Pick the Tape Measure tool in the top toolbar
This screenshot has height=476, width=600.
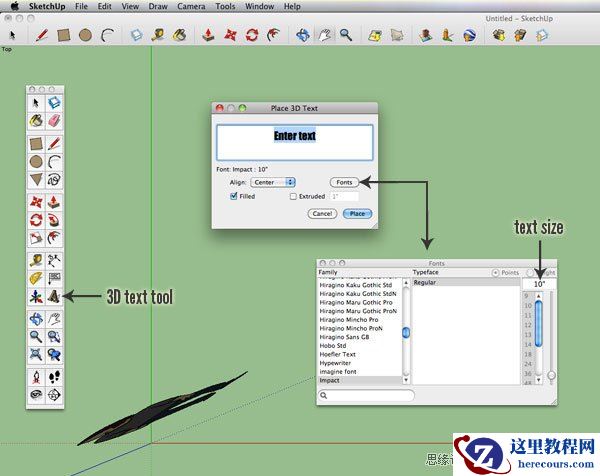coord(158,35)
